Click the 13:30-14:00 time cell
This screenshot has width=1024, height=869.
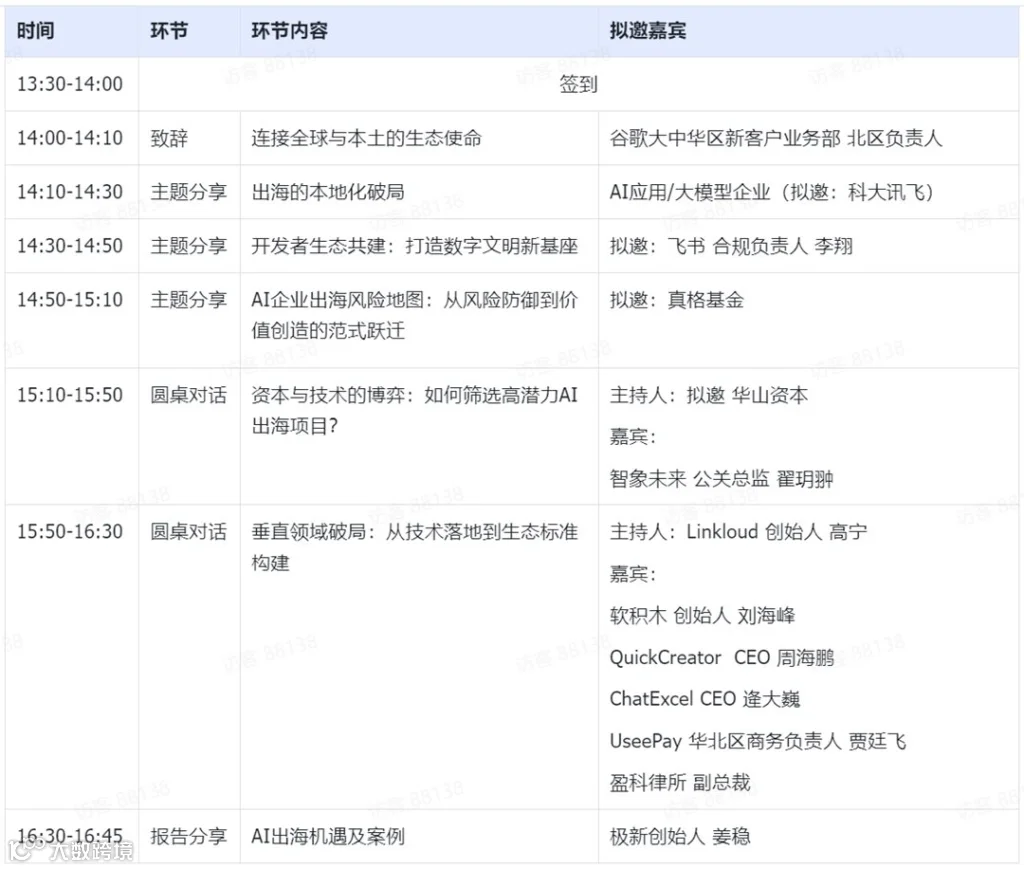click(x=70, y=84)
